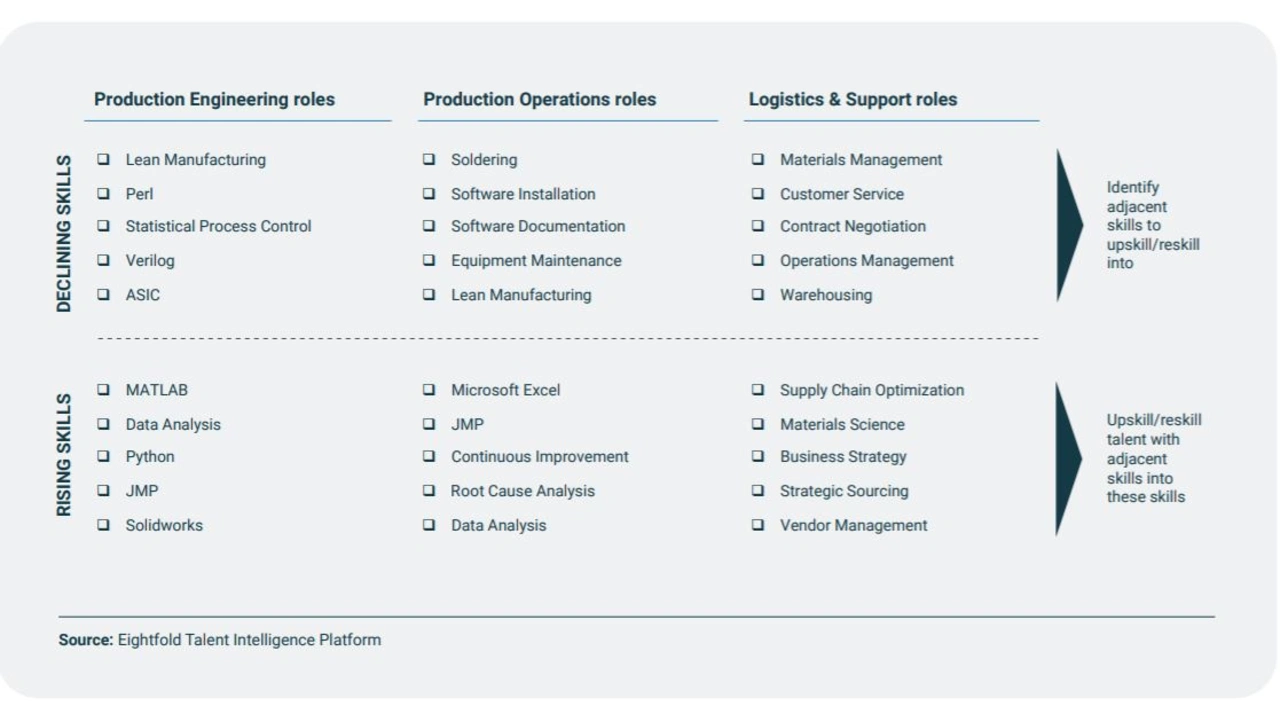The width and height of the screenshot is (1280, 714).
Task: Check the Solidworks checkbox
Action: click(x=104, y=524)
